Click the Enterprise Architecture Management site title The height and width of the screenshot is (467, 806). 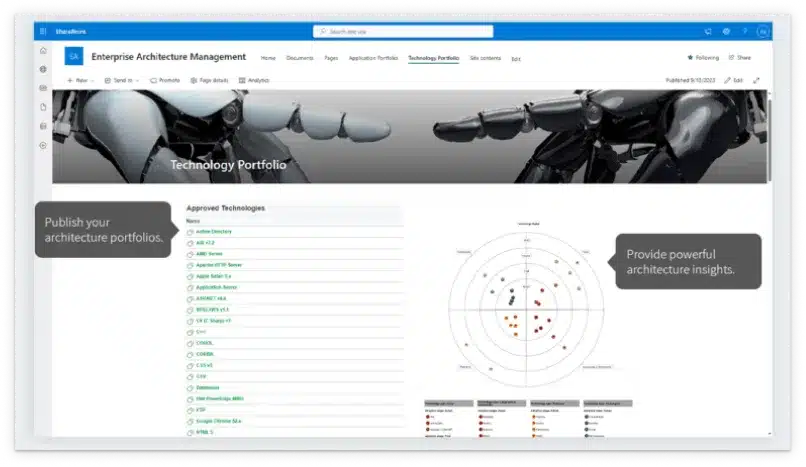click(169, 57)
